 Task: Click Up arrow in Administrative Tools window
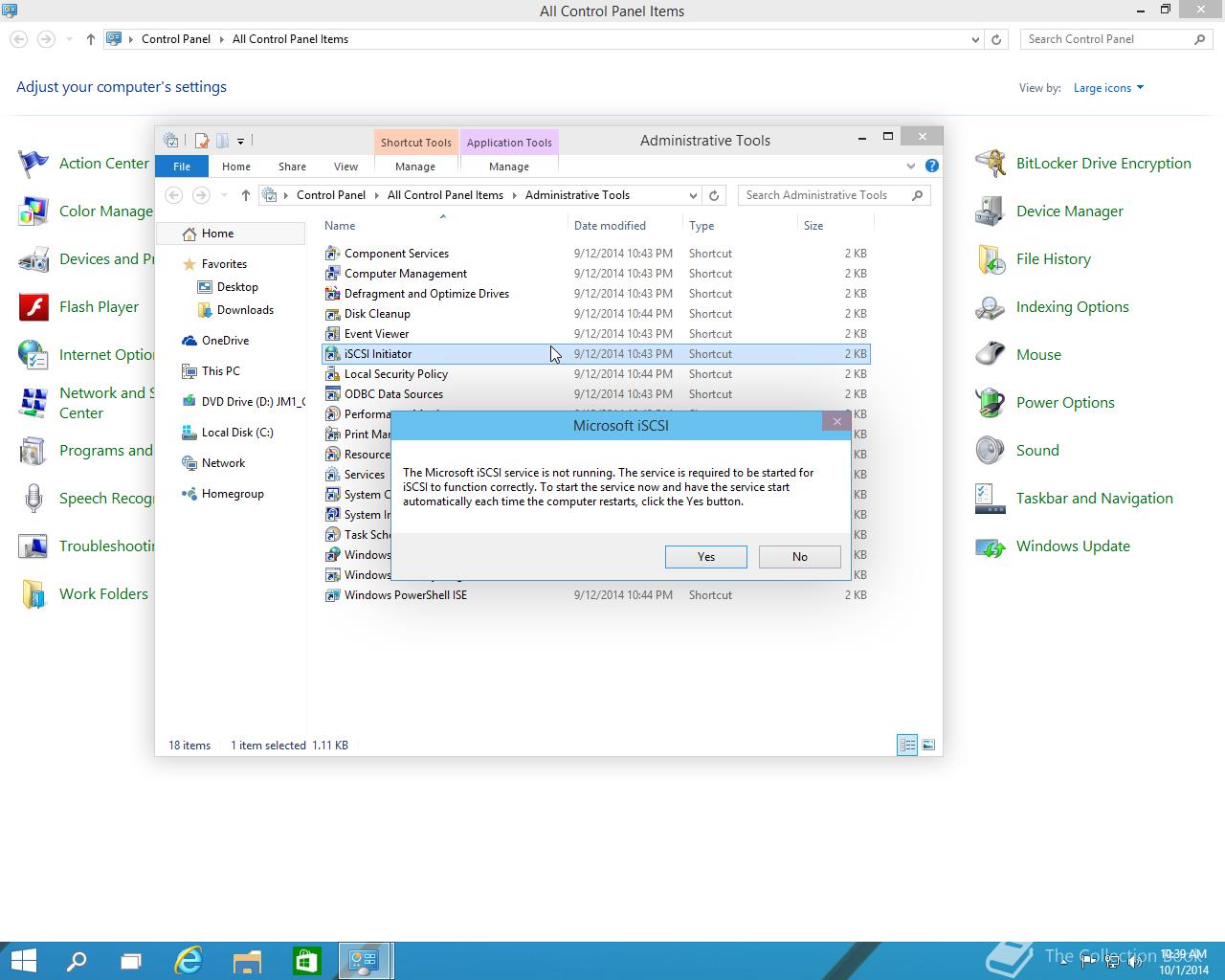tap(246, 195)
